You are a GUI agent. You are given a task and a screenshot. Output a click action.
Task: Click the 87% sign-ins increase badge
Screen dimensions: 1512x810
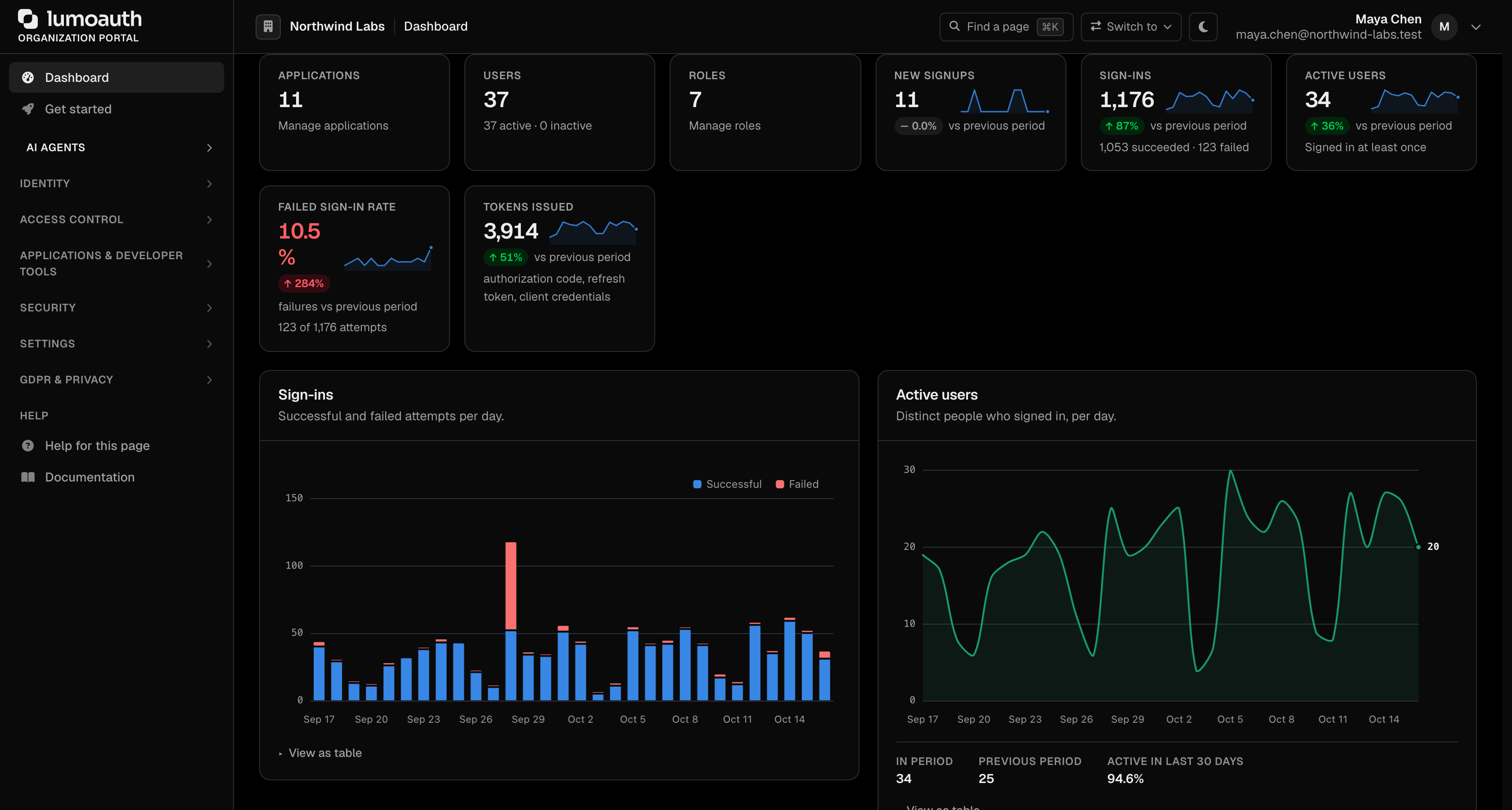point(1121,126)
